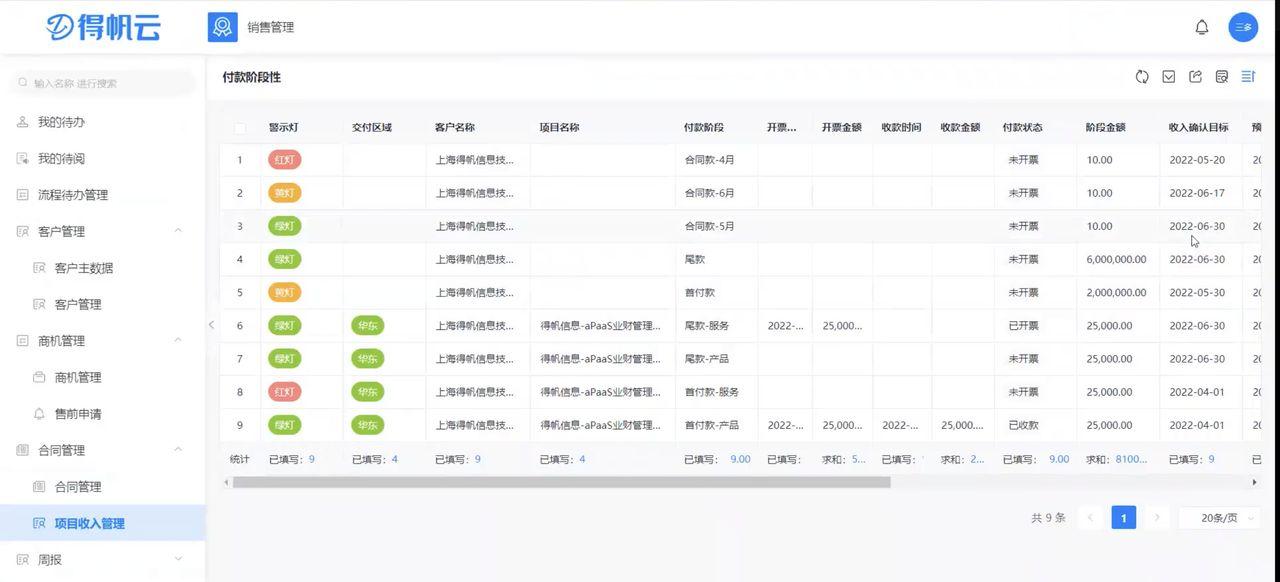The image size is (1280, 582).
Task: Click the blue column list settings icon
Action: pos(1248,77)
